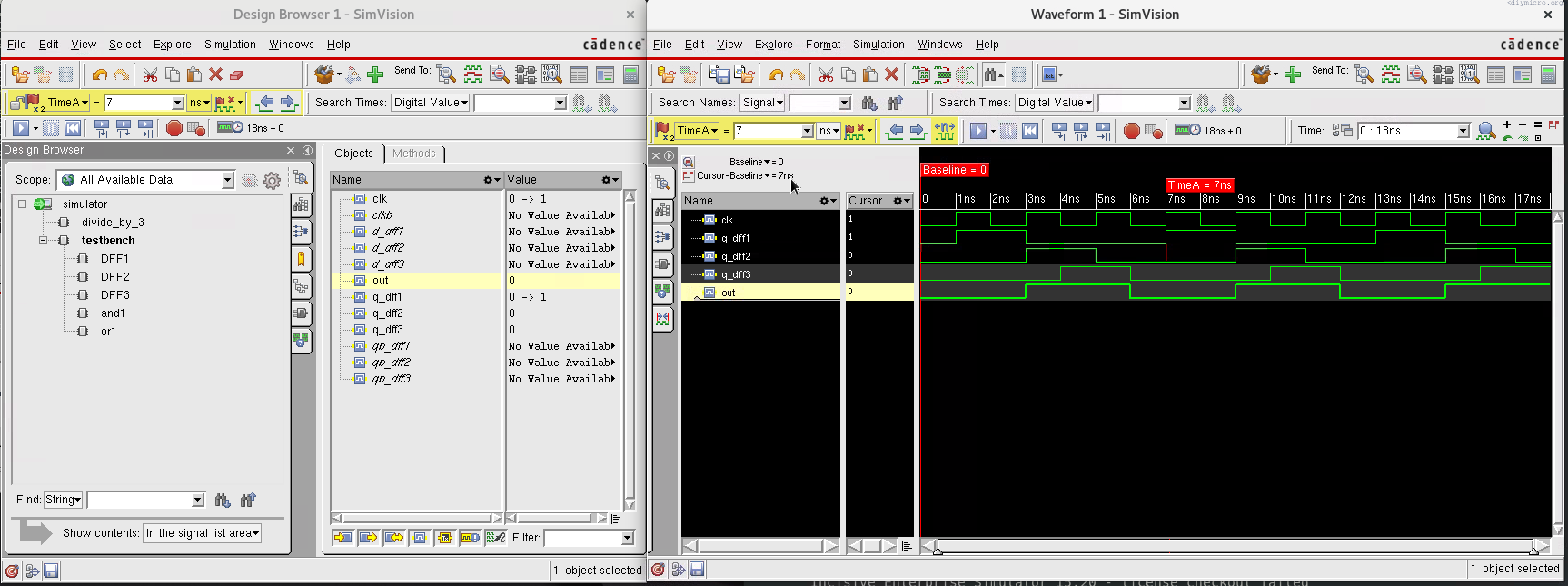Toggle the show-outputs filter icon below Objects list

pos(368,538)
